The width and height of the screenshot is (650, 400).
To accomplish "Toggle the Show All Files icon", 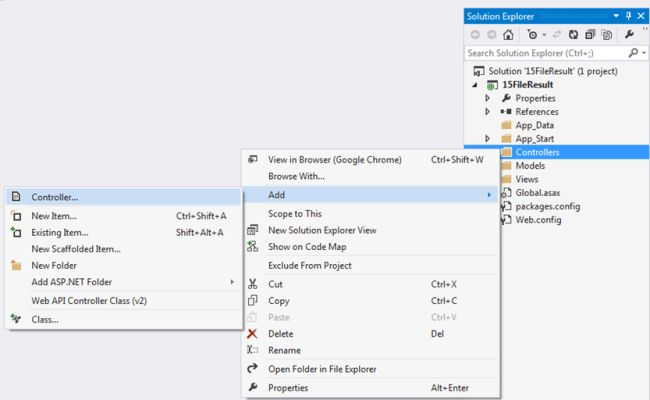I will pyautogui.click(x=607, y=35).
